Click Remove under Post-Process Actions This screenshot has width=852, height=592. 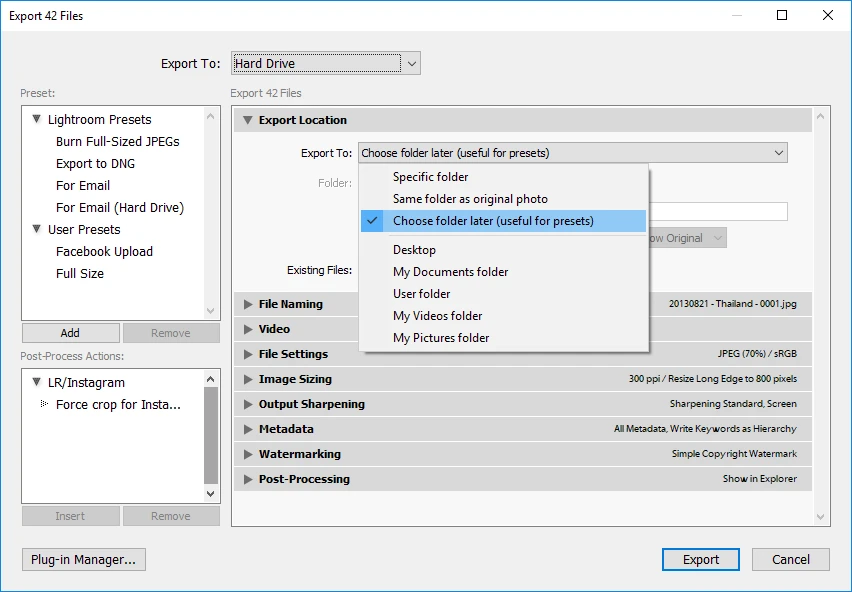pyautogui.click(x=171, y=516)
